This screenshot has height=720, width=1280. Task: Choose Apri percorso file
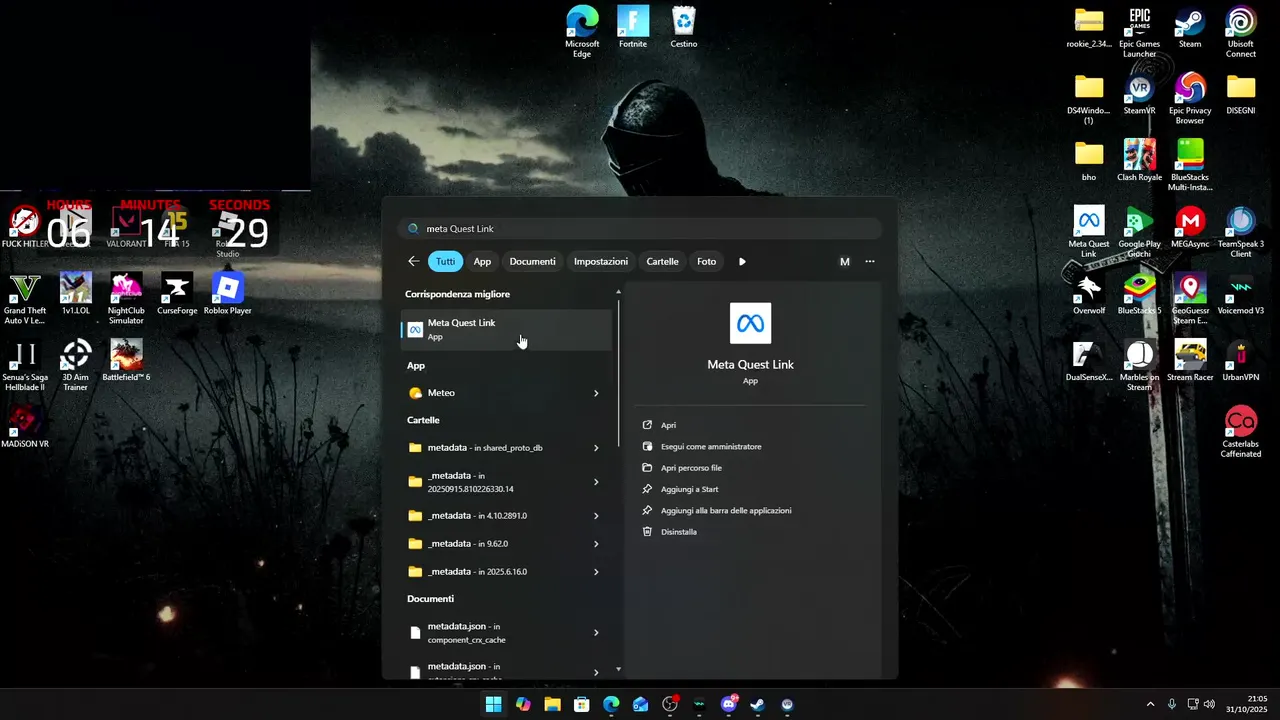pos(691,468)
